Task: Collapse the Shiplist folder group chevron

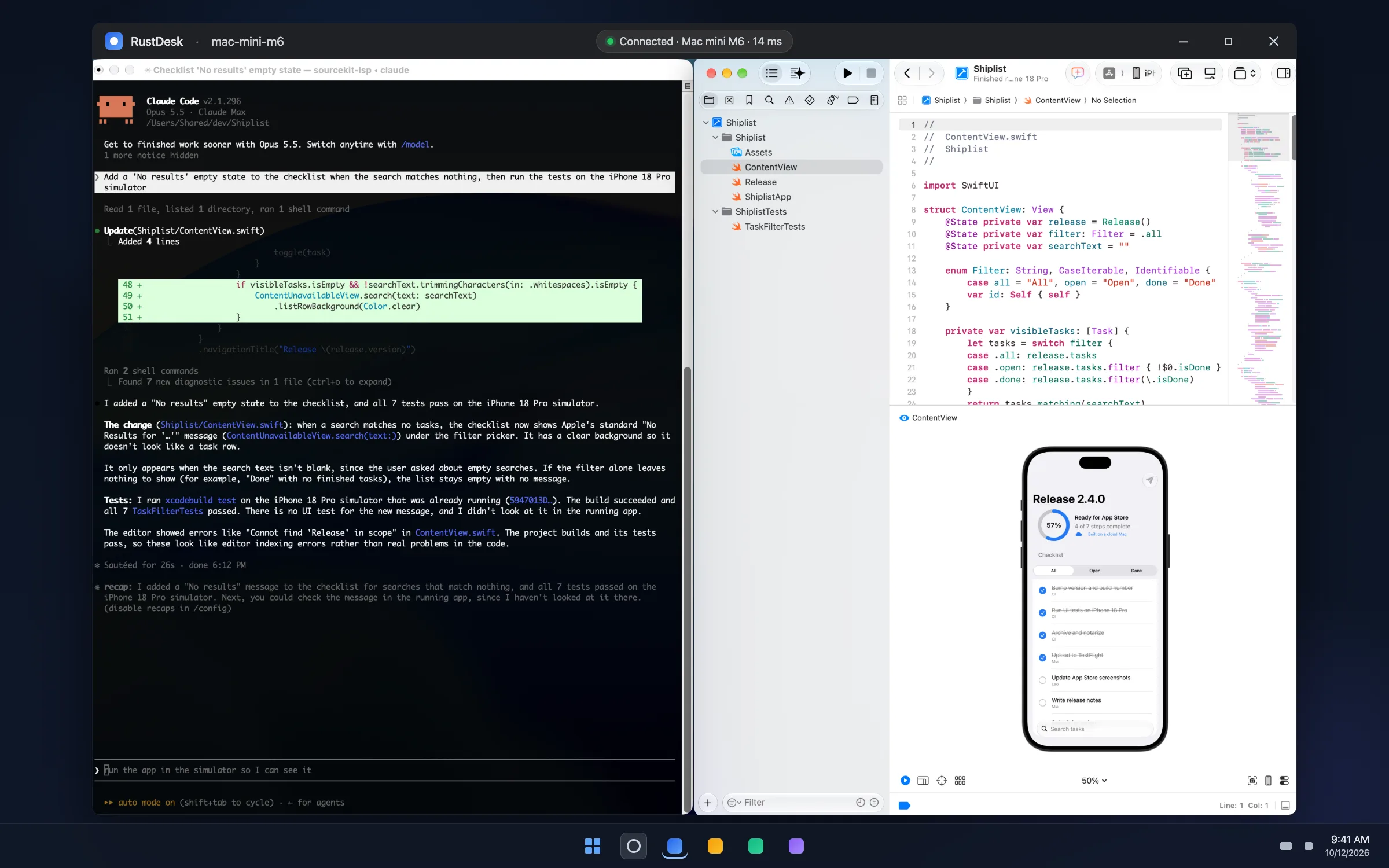Action: 715,138
